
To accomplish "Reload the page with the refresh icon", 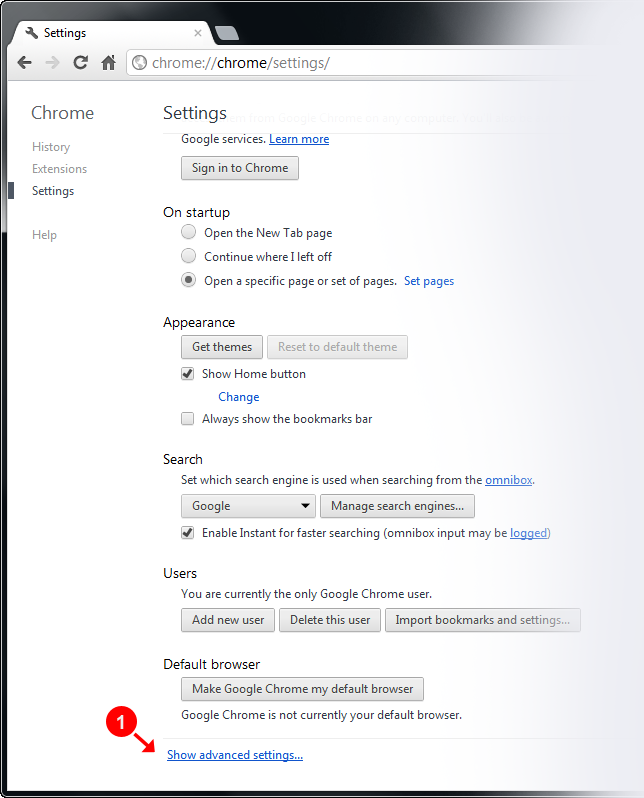I will click(x=80, y=63).
